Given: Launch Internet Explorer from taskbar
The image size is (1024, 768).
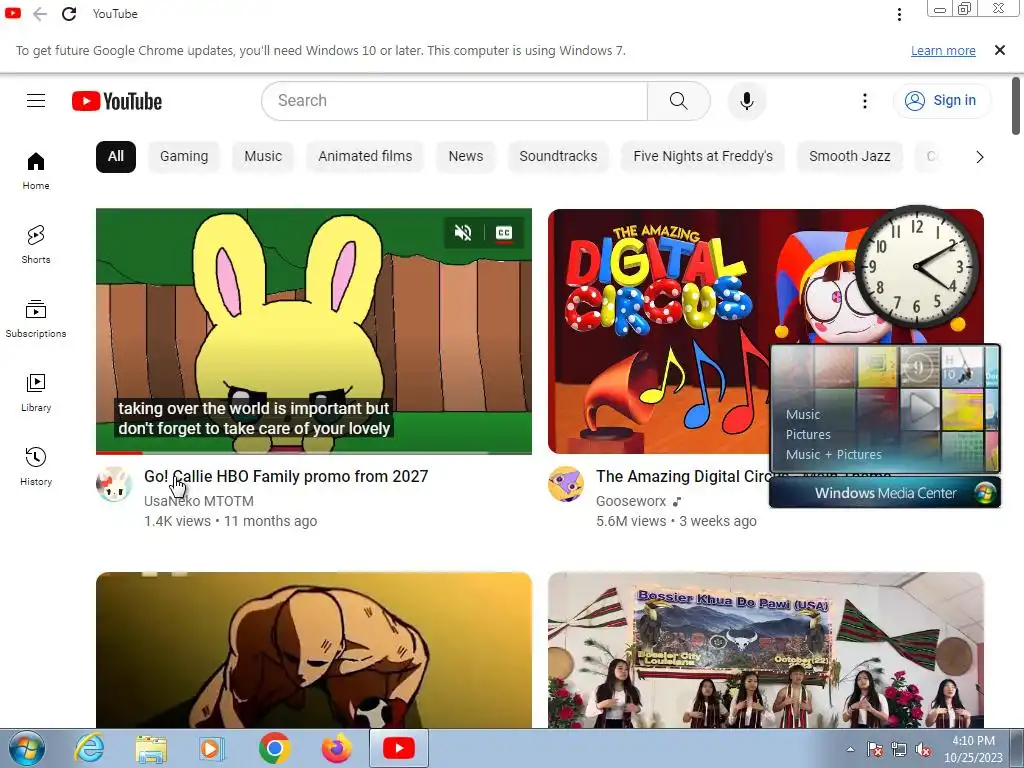Looking at the screenshot, I should tap(89, 748).
